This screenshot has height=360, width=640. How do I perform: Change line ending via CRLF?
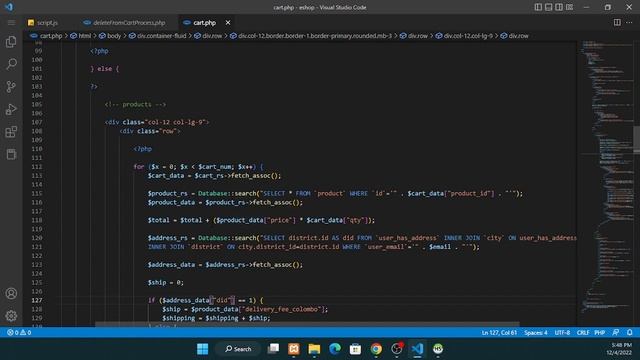click(582, 333)
